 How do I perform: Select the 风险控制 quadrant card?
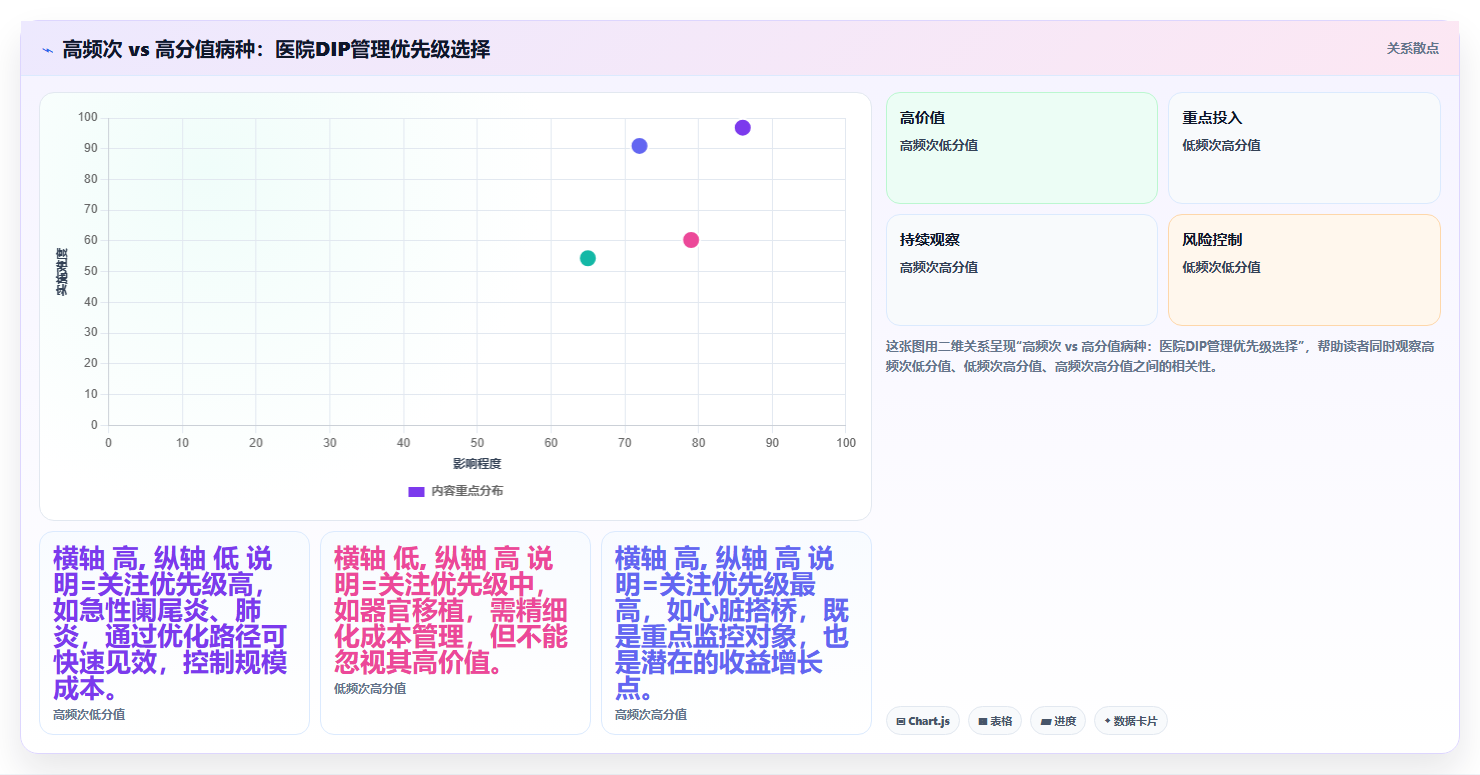coord(1304,270)
